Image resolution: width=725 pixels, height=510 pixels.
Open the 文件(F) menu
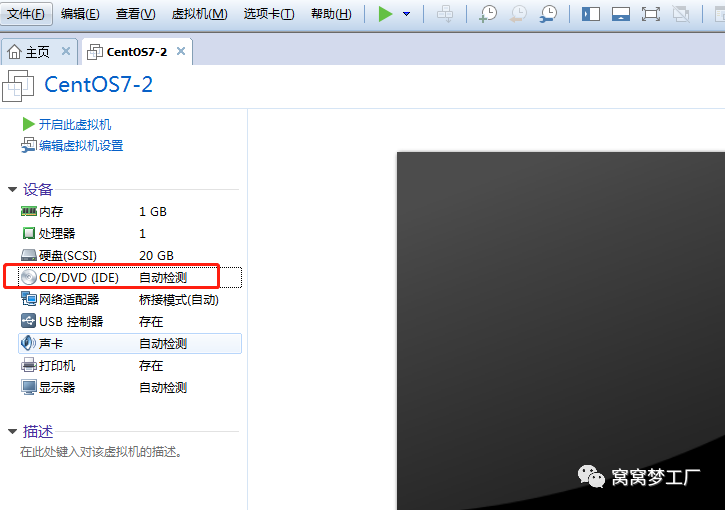pyautogui.click(x=26, y=14)
